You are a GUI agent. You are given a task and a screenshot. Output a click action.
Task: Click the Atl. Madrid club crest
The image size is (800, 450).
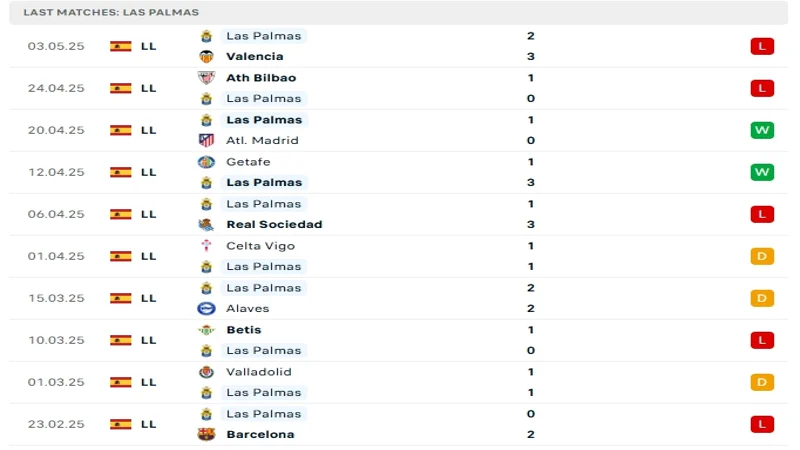click(207, 140)
